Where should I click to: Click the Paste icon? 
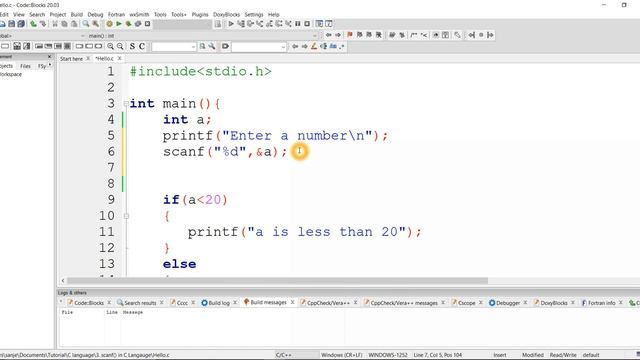(x=74, y=24)
